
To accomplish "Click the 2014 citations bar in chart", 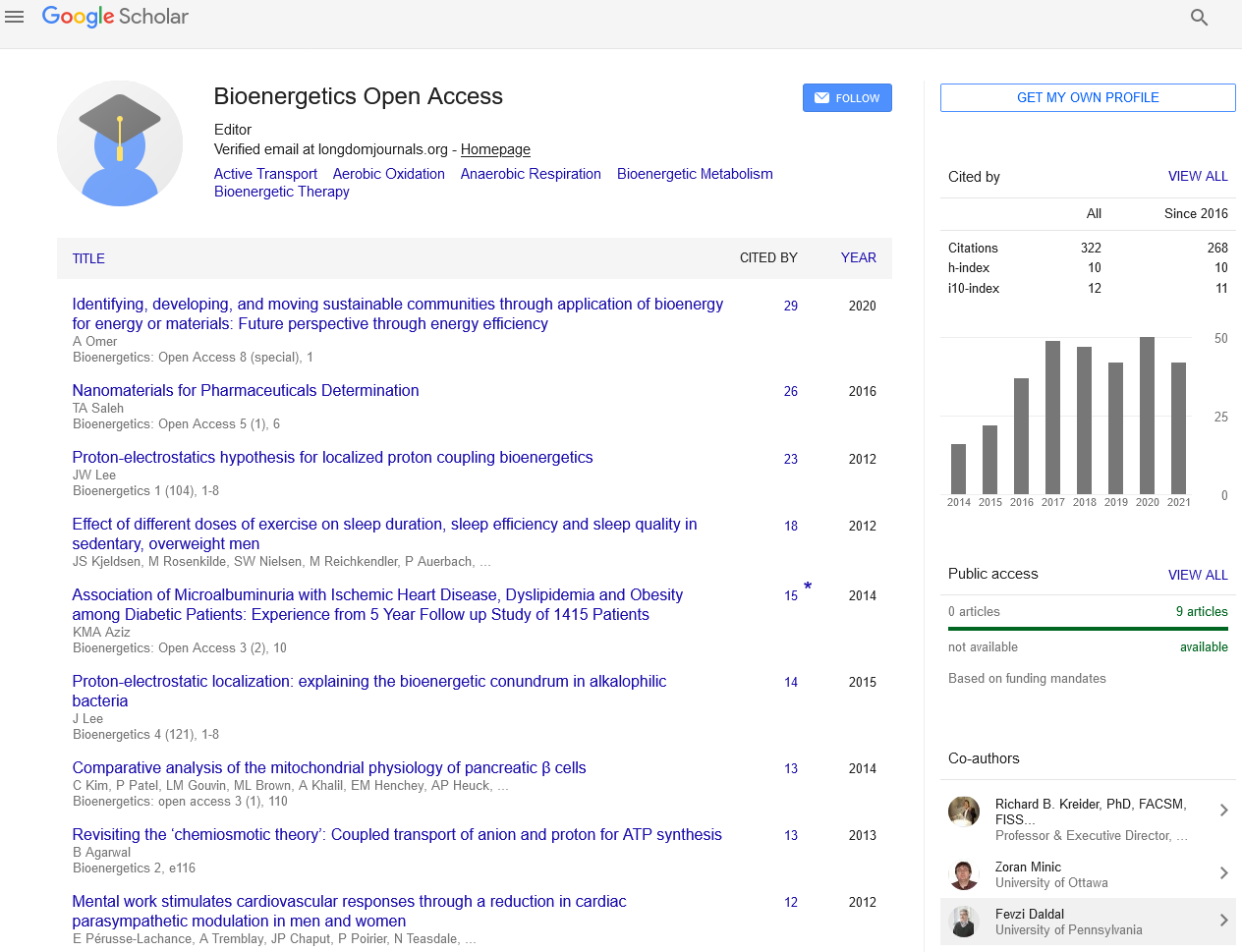I will pyautogui.click(x=958, y=469).
